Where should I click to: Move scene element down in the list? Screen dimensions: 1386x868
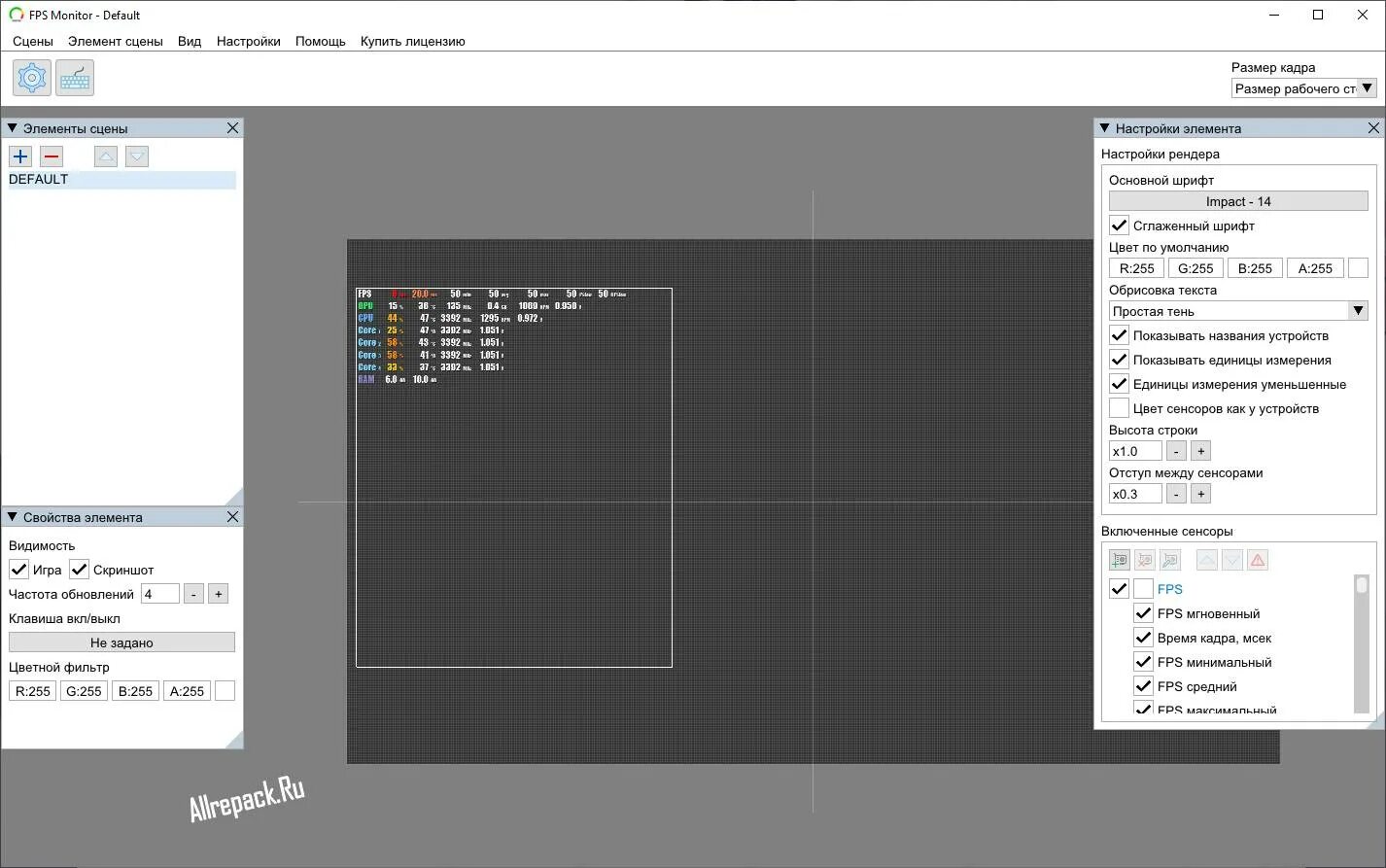[x=137, y=156]
